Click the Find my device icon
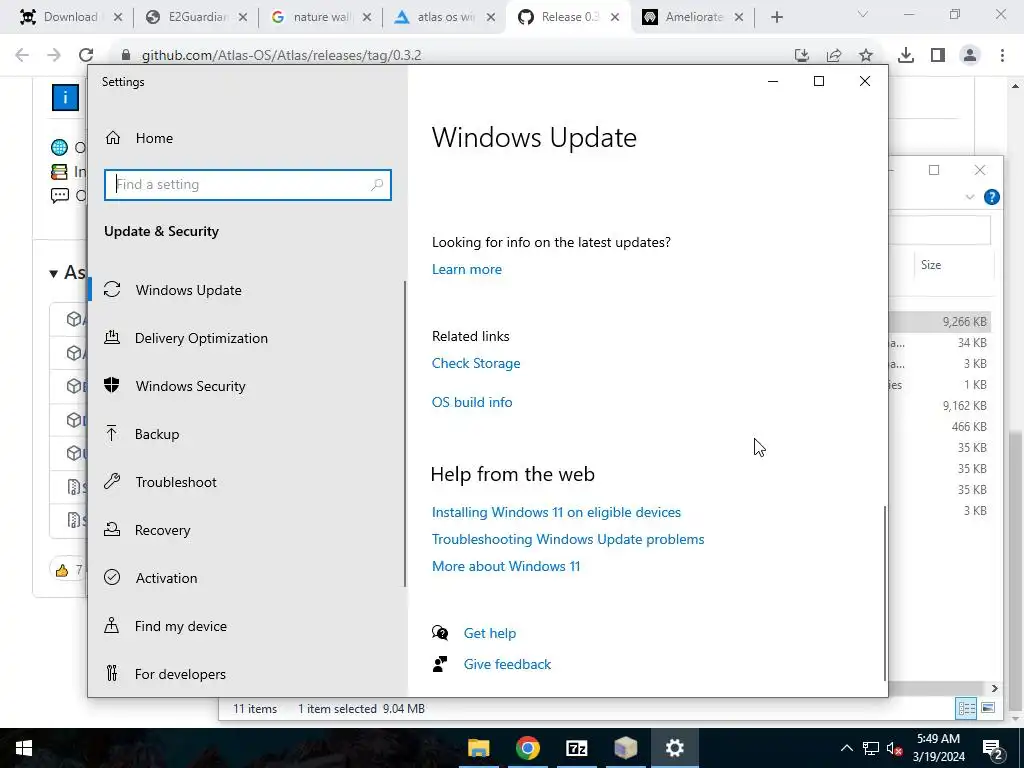 (112, 625)
